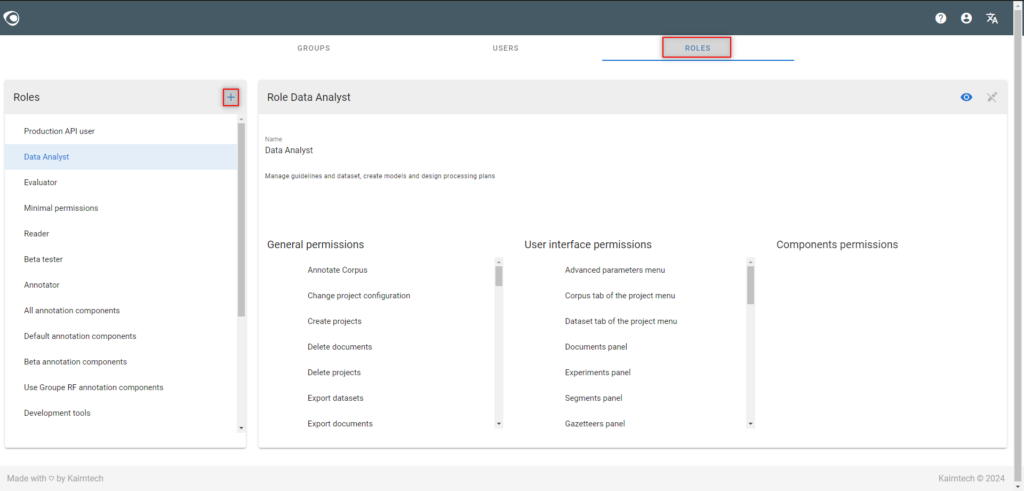Switch to the Groups tab
Viewport: 1024px width, 491px height.
(x=313, y=48)
